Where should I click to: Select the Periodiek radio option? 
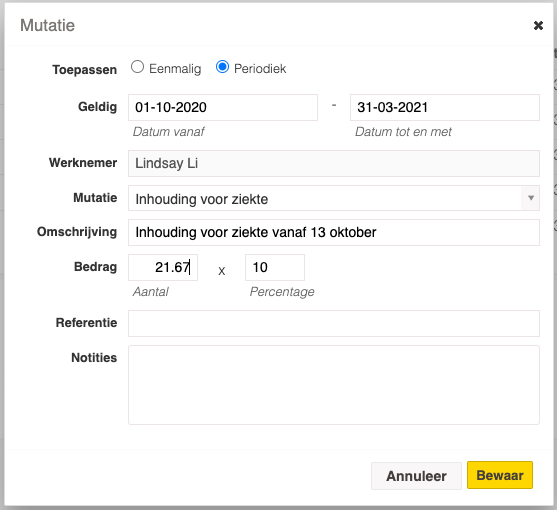tap(222, 67)
